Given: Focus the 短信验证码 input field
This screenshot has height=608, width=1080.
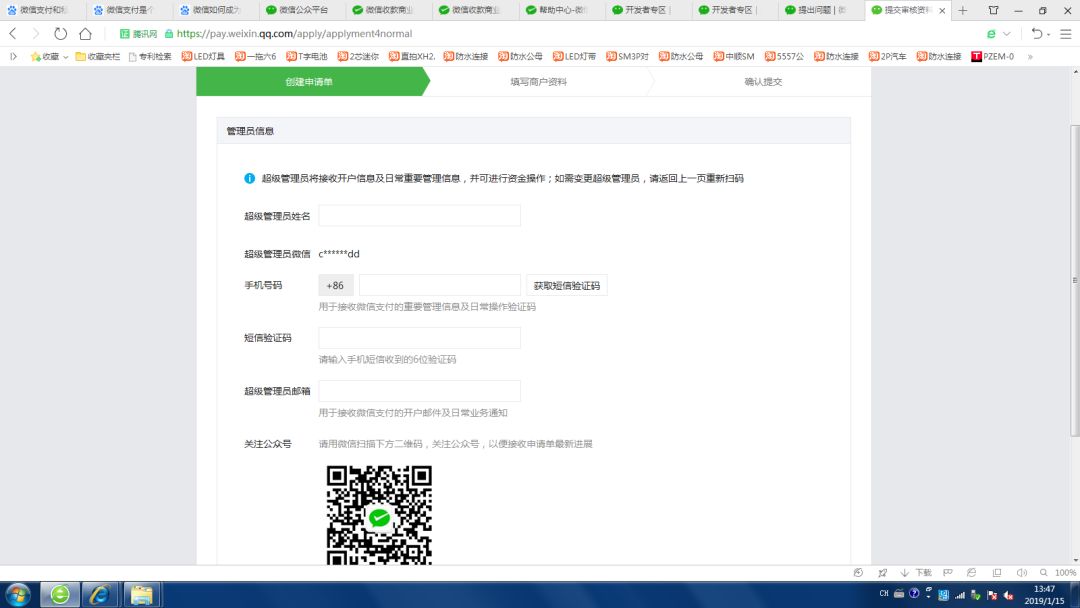Looking at the screenshot, I should [419, 337].
